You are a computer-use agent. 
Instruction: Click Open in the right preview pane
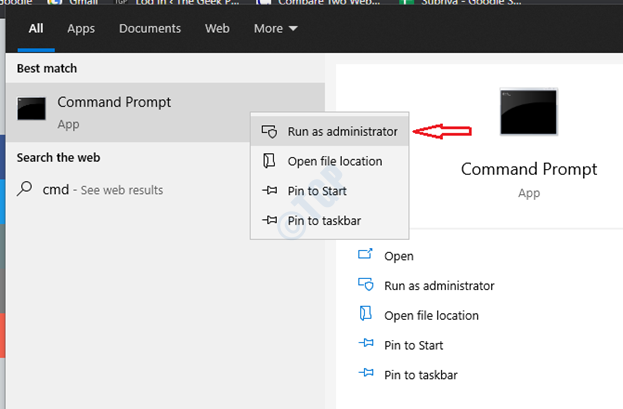coord(399,256)
